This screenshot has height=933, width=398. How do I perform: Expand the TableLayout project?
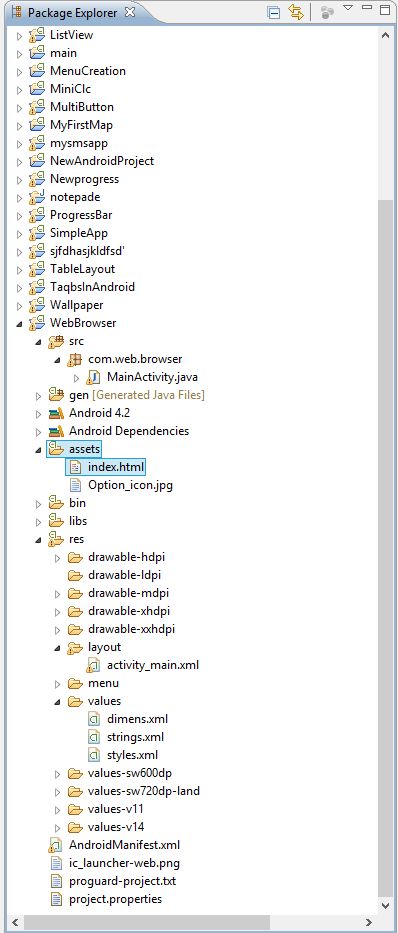coord(20,270)
